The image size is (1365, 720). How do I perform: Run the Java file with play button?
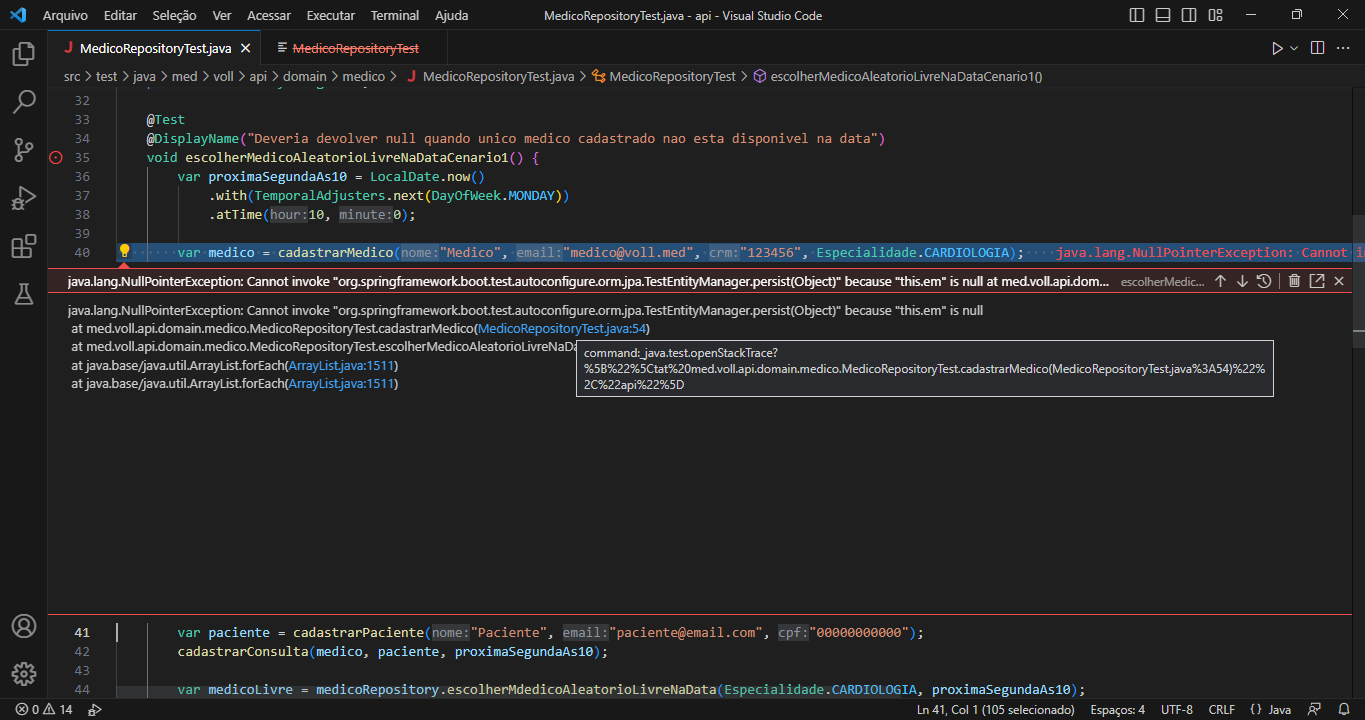point(1277,48)
